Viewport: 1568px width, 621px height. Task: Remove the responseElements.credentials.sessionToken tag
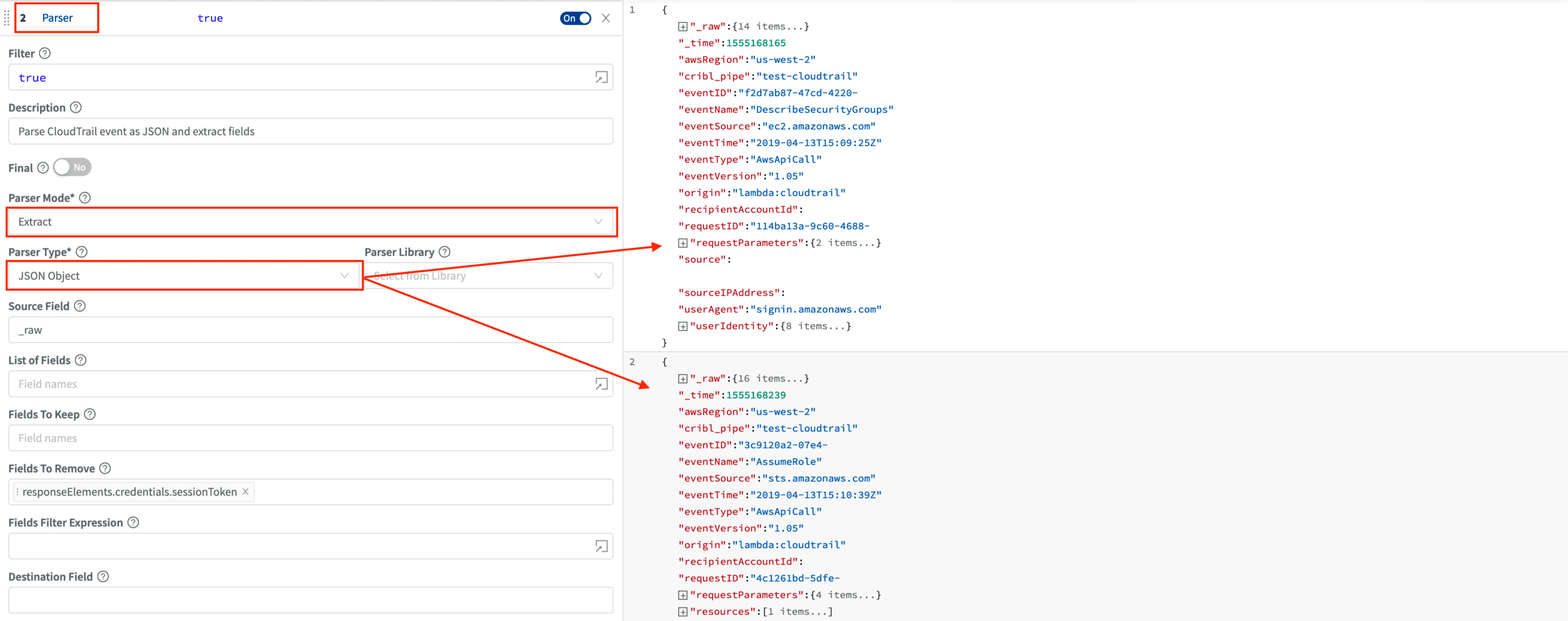245,492
